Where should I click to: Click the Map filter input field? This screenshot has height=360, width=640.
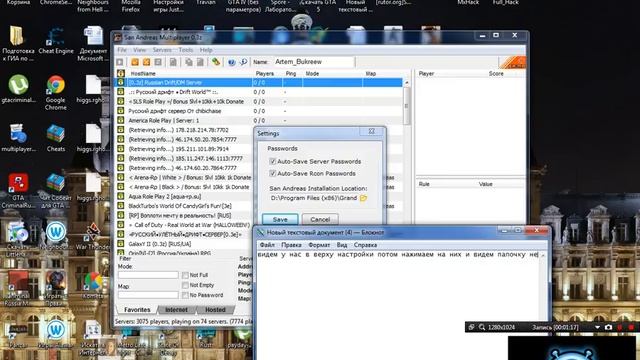pyautogui.click(x=148, y=295)
